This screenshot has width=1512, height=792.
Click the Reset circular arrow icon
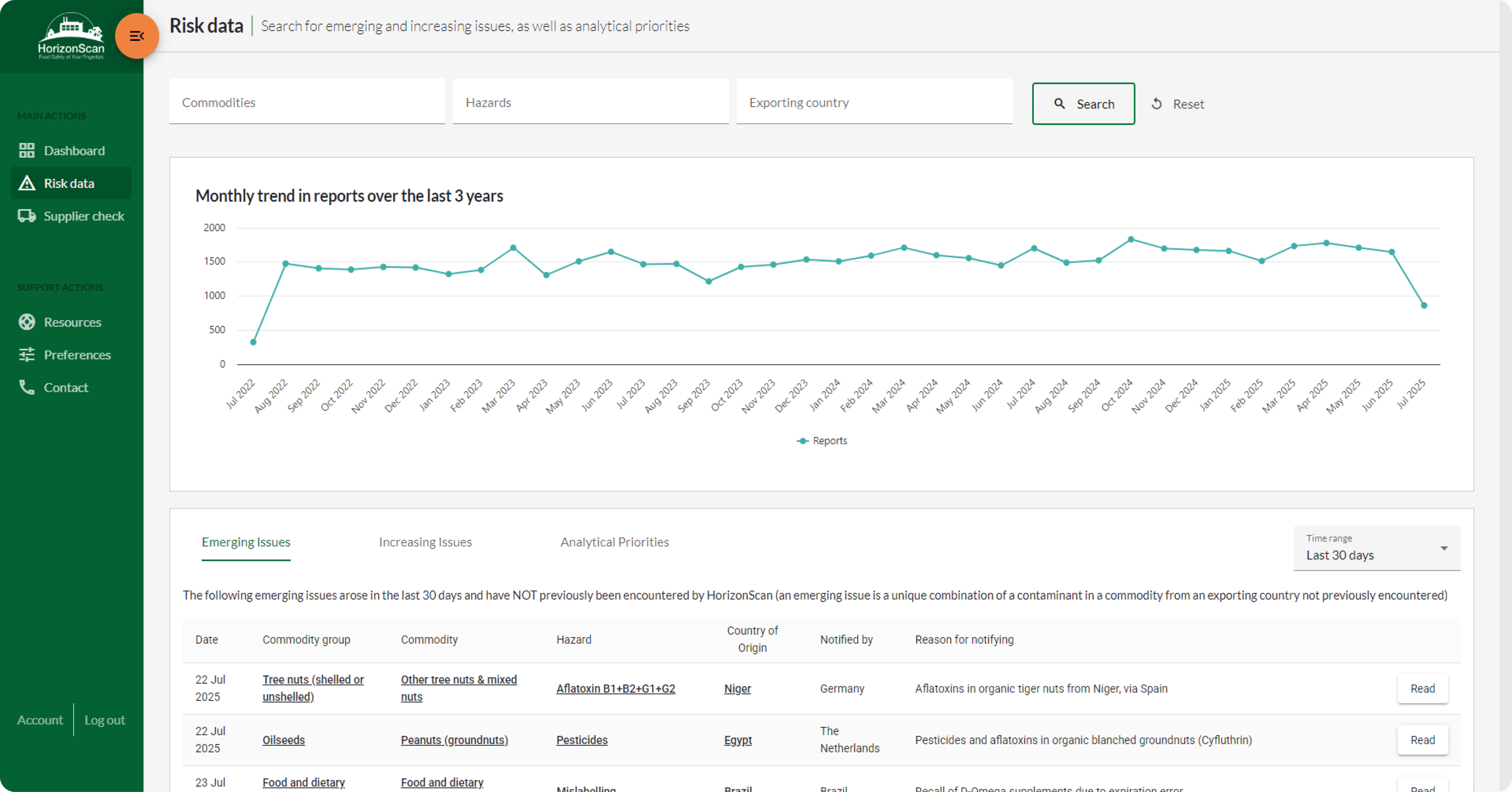pyautogui.click(x=1156, y=104)
